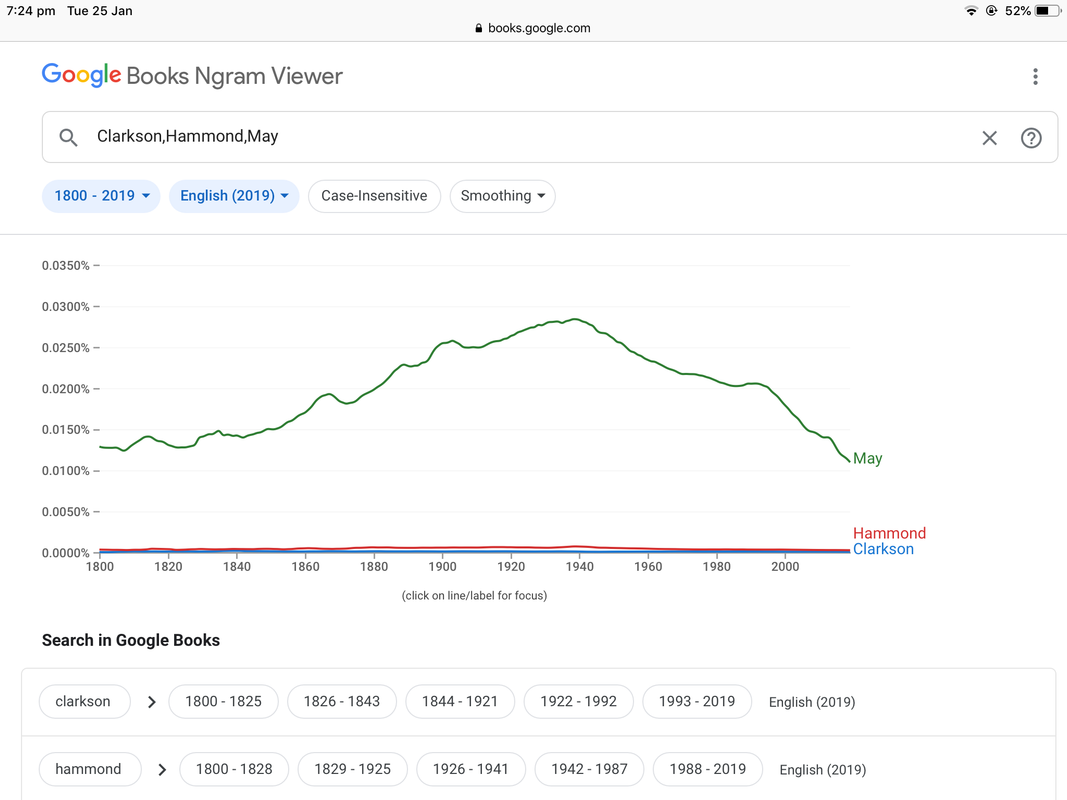The image size is (1067, 800).
Task: Open hammond 1829 - 1925 results
Action: pyautogui.click(x=352, y=769)
